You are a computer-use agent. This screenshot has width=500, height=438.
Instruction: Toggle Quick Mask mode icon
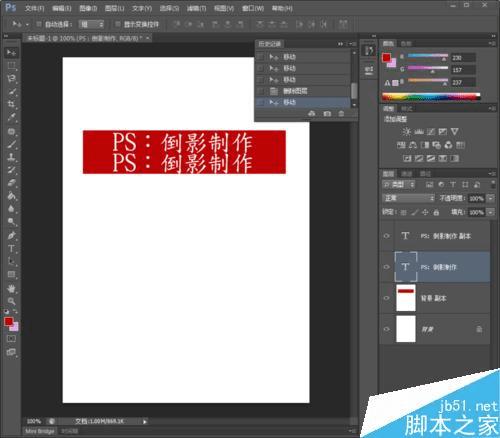pyautogui.click(x=11, y=339)
